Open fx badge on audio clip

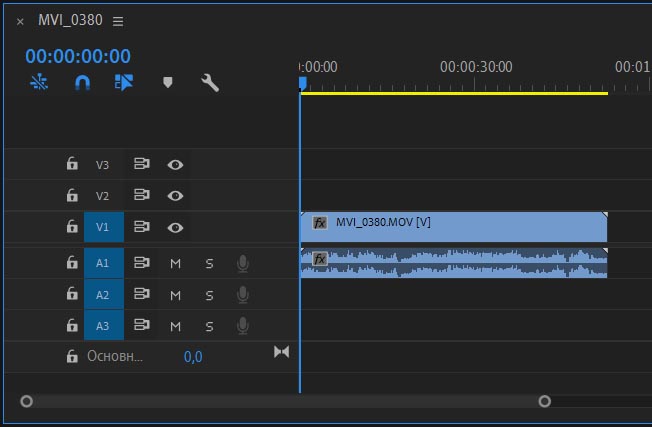[x=319, y=259]
